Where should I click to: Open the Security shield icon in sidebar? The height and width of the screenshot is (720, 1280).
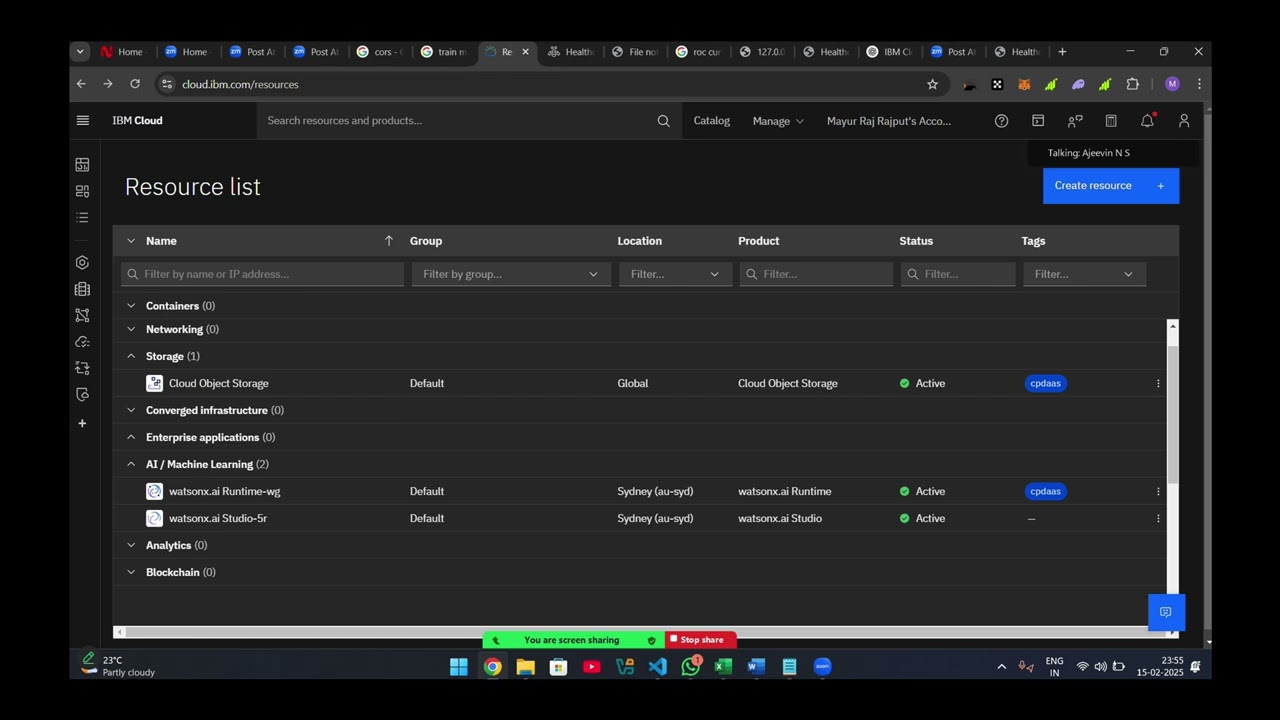(x=82, y=395)
